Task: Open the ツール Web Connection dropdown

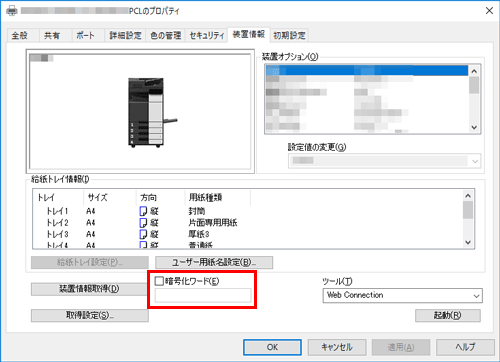Action: coord(402,295)
